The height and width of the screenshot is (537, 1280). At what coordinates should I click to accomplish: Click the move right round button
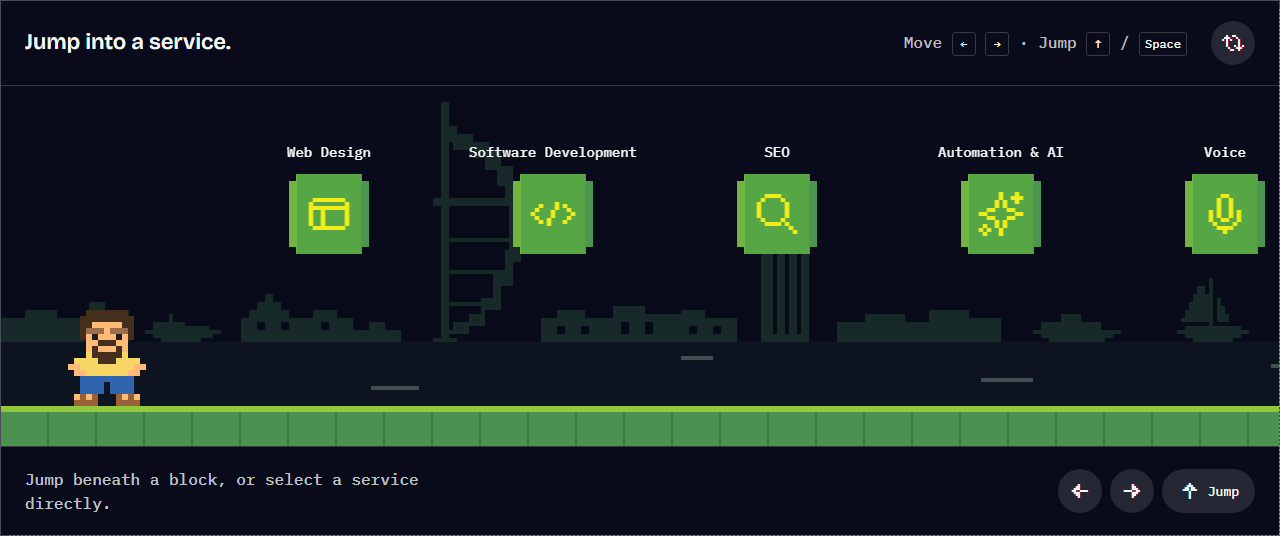tap(1132, 491)
